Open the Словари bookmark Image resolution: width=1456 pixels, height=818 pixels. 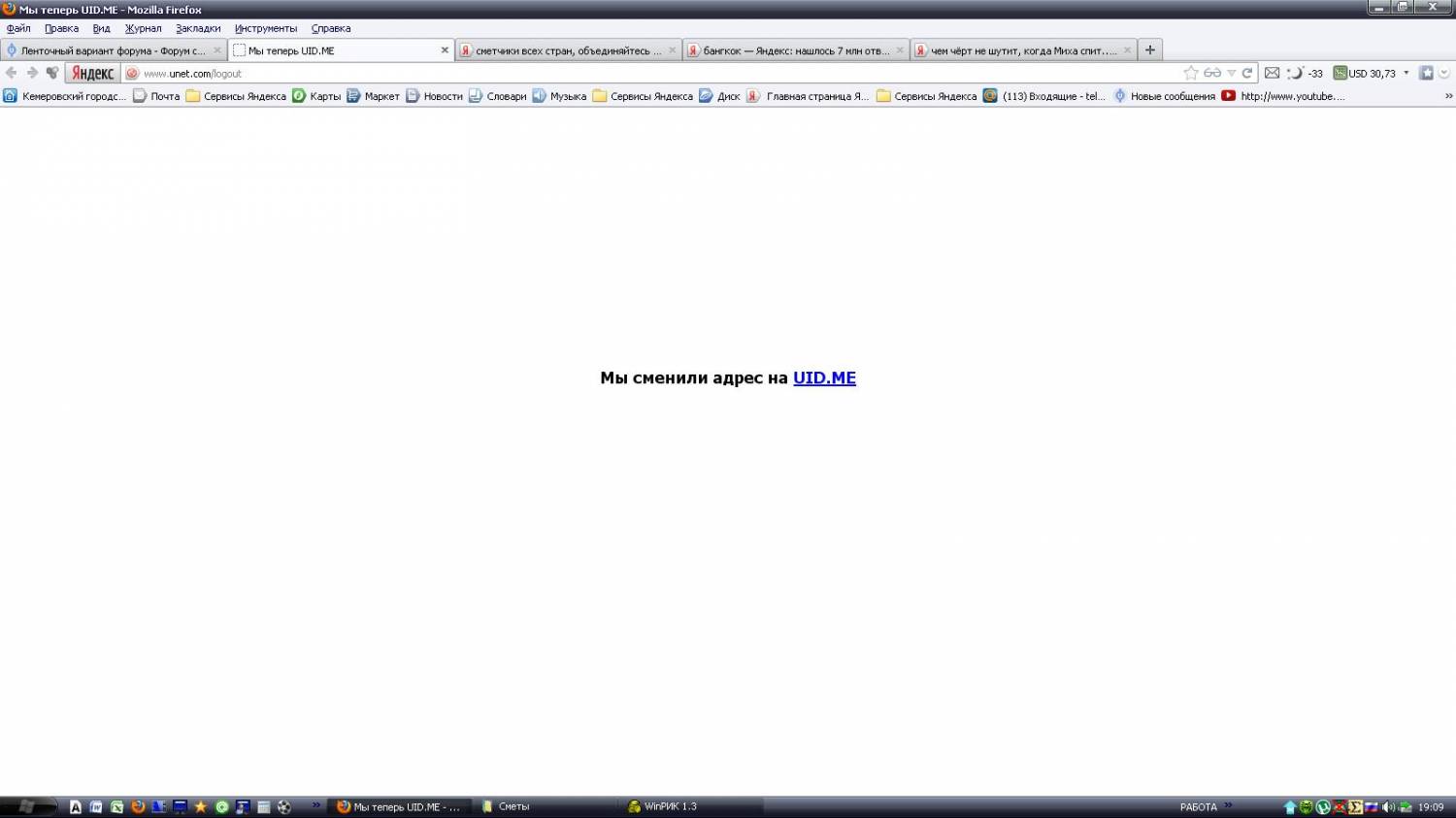point(497,96)
